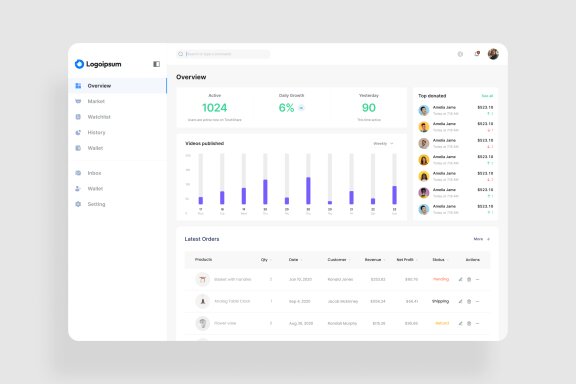This screenshot has width=576, height=384.
Task: Sort orders by Net Profit column
Action: [407, 259]
